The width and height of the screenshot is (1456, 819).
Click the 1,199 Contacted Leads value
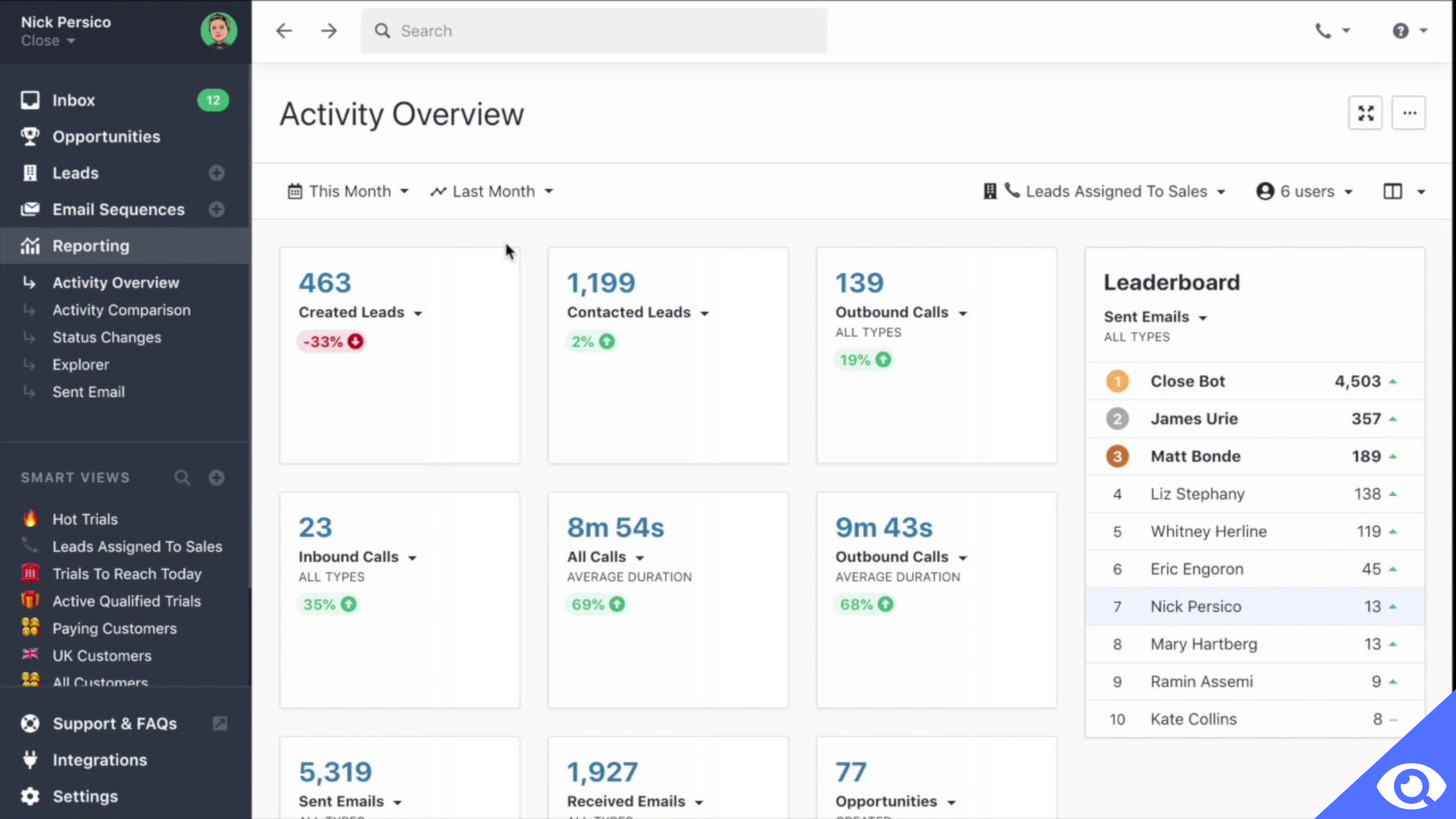[x=601, y=283]
